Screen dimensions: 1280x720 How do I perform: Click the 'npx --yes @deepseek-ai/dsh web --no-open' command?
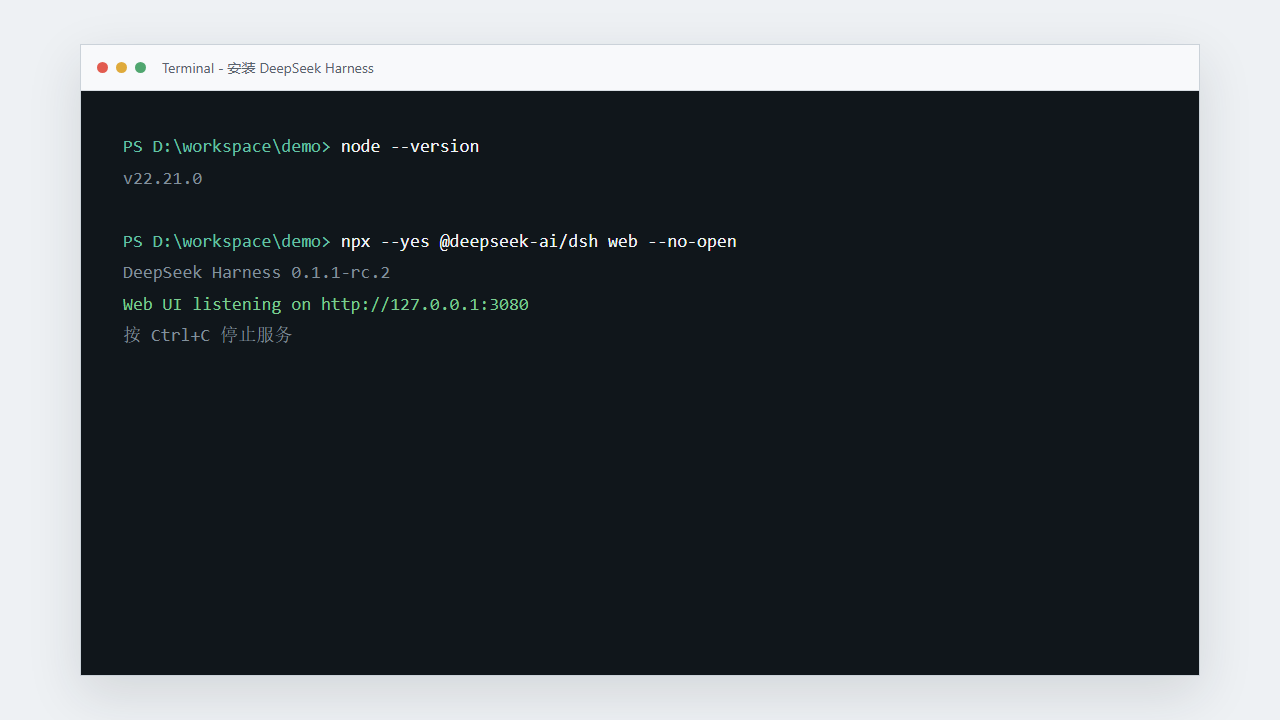[539, 242]
